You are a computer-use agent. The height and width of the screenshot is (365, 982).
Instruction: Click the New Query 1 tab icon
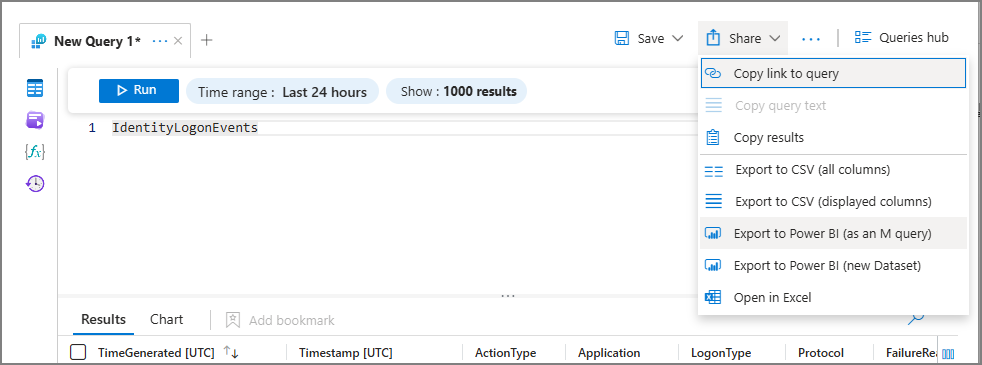pos(39,41)
